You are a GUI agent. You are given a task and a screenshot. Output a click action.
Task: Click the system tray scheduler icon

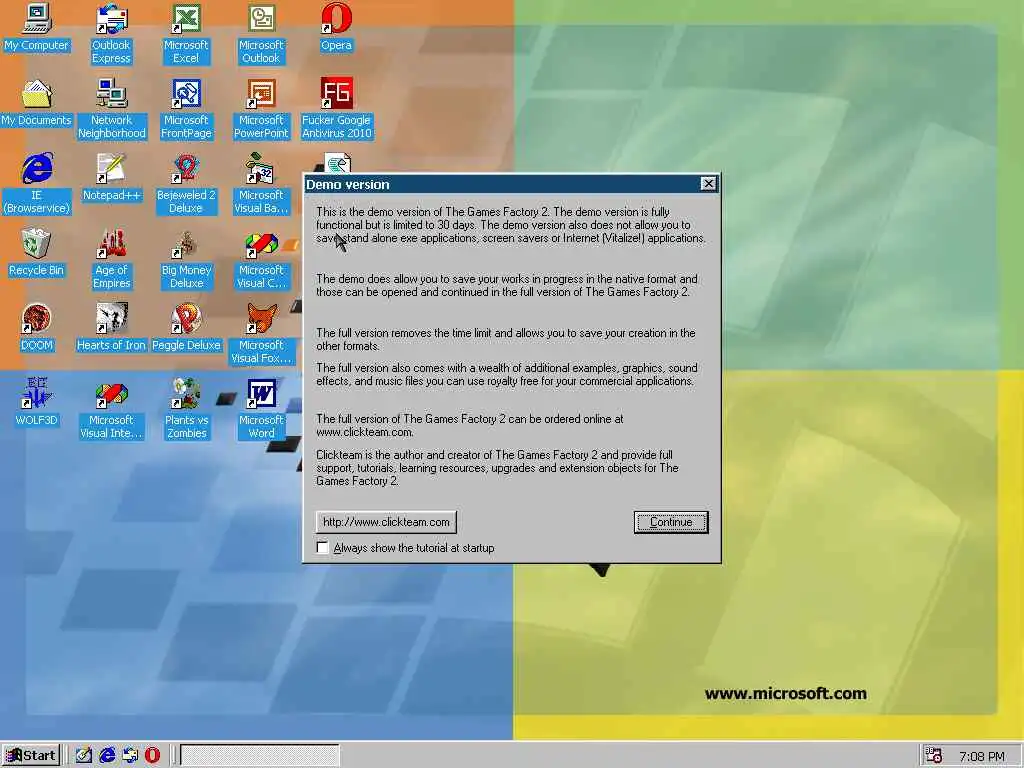click(934, 756)
